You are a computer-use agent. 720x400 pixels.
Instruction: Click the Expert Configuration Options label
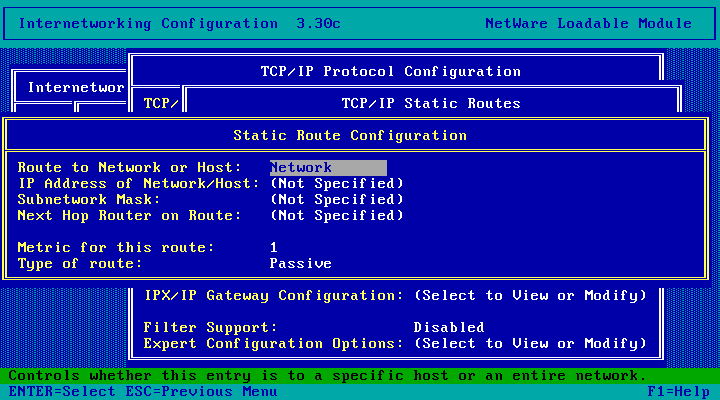point(274,344)
